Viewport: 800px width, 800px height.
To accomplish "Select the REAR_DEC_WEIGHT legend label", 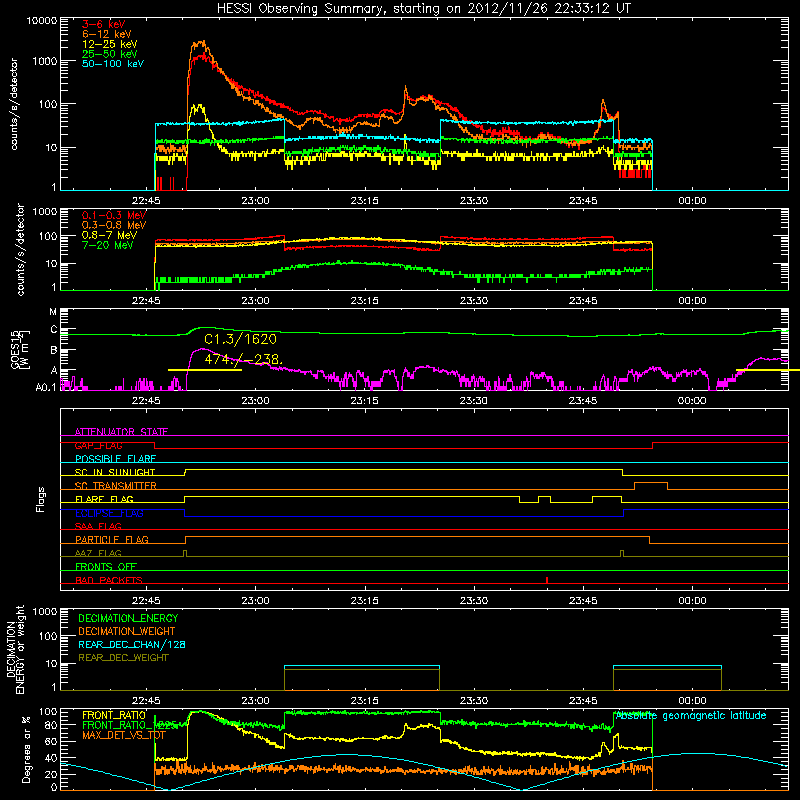I will click(x=123, y=658).
